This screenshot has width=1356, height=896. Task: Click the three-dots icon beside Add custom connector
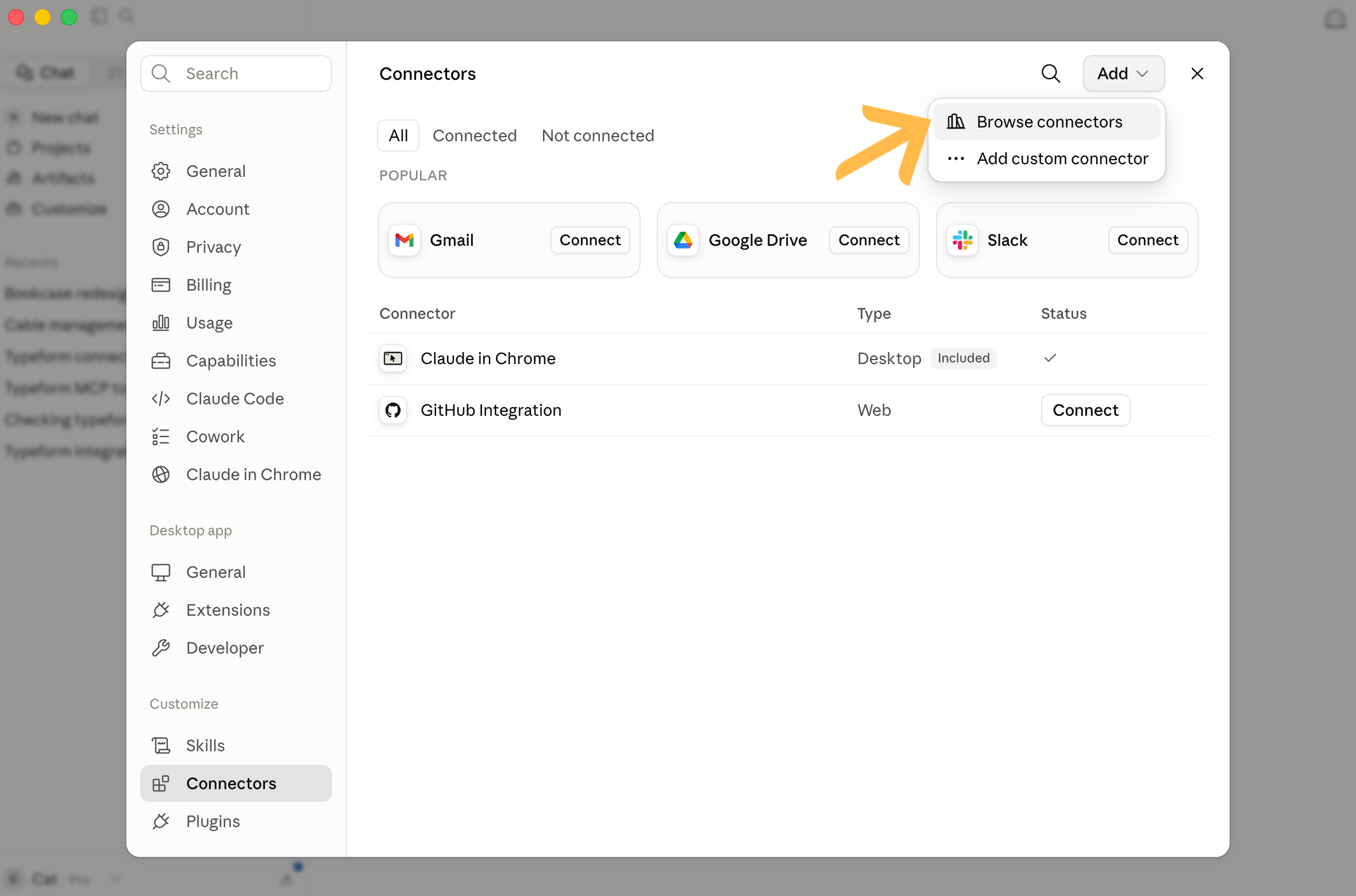pos(956,159)
